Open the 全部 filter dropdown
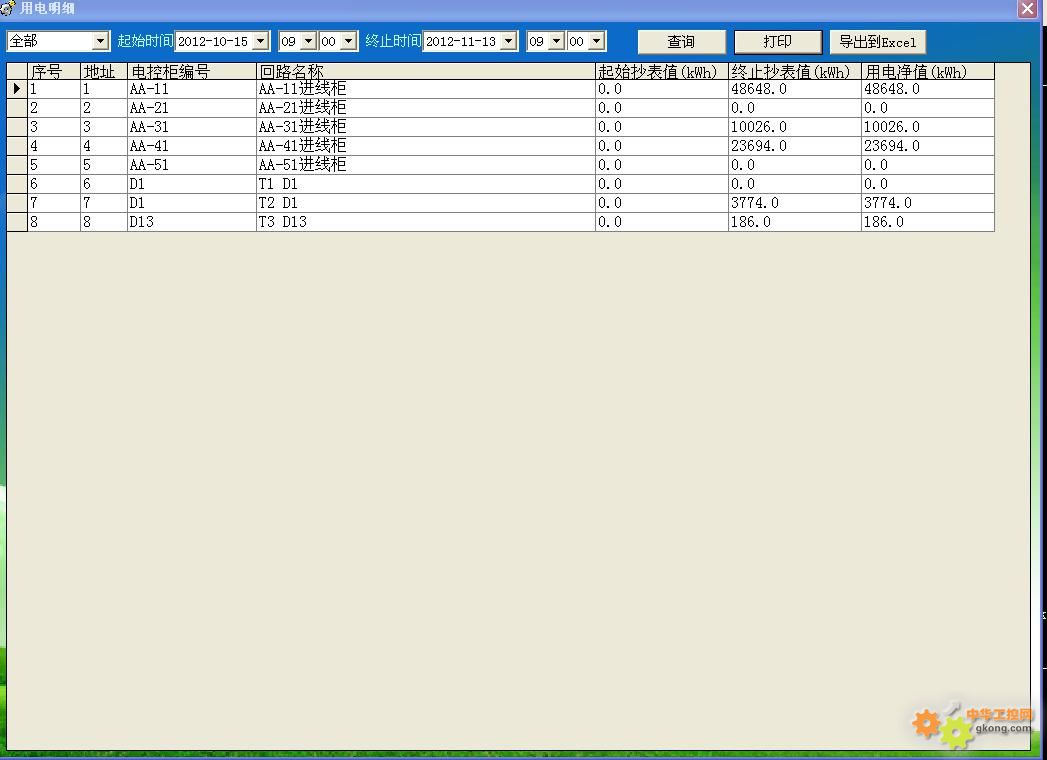The width and height of the screenshot is (1047, 760). [100, 41]
